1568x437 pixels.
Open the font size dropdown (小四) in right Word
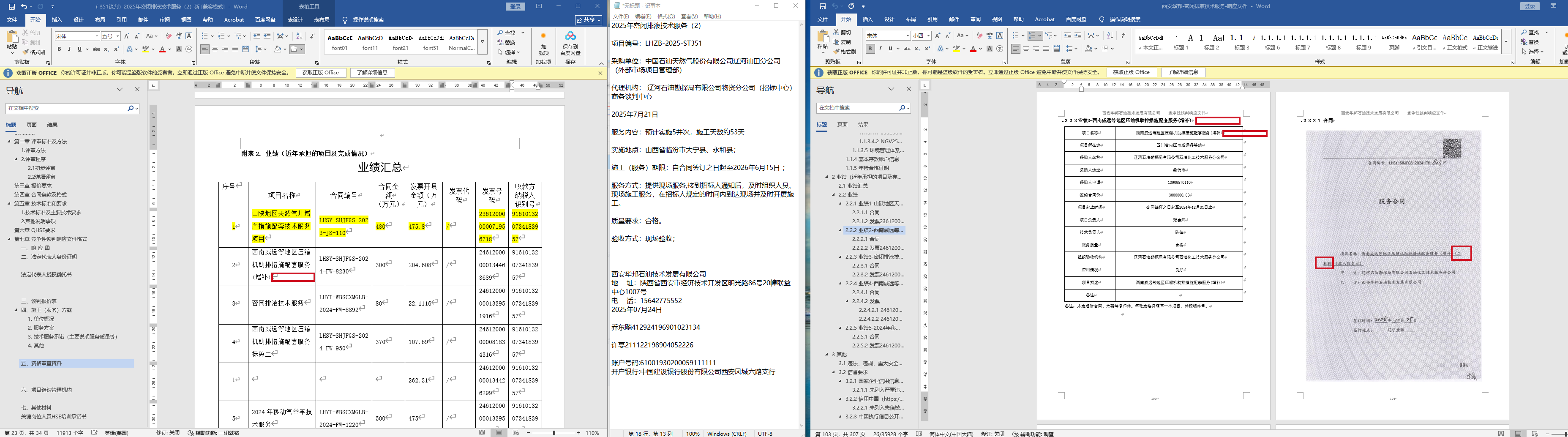(x=928, y=36)
